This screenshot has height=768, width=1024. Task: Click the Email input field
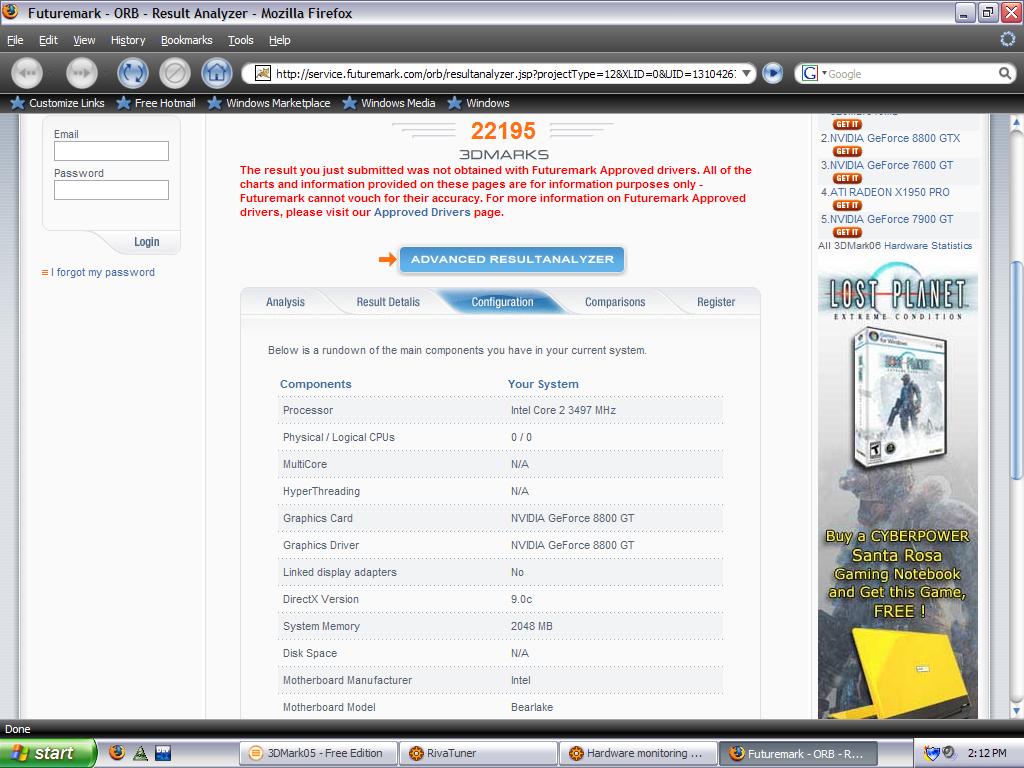coord(111,151)
